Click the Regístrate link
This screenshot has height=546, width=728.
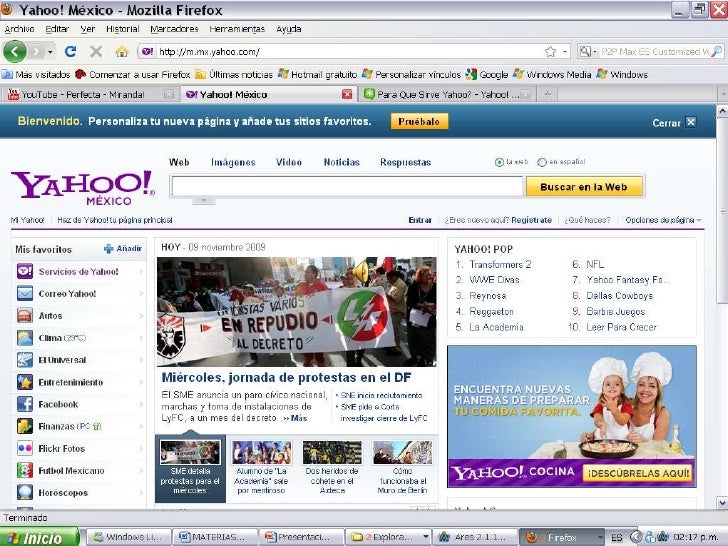532,220
